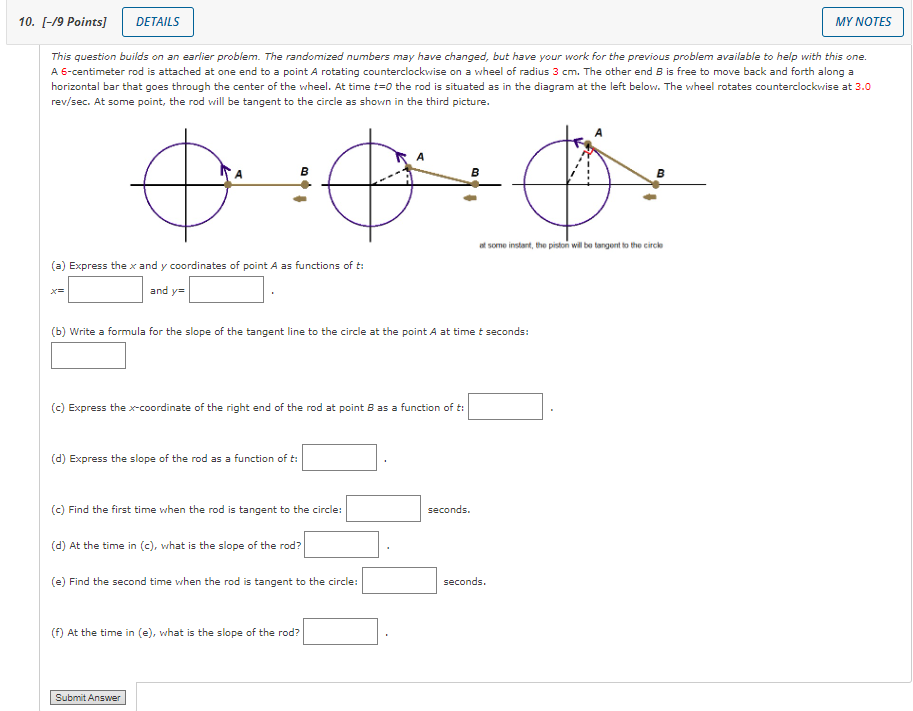
Task: Click the x= answer input in part (a)
Action: click(x=104, y=289)
